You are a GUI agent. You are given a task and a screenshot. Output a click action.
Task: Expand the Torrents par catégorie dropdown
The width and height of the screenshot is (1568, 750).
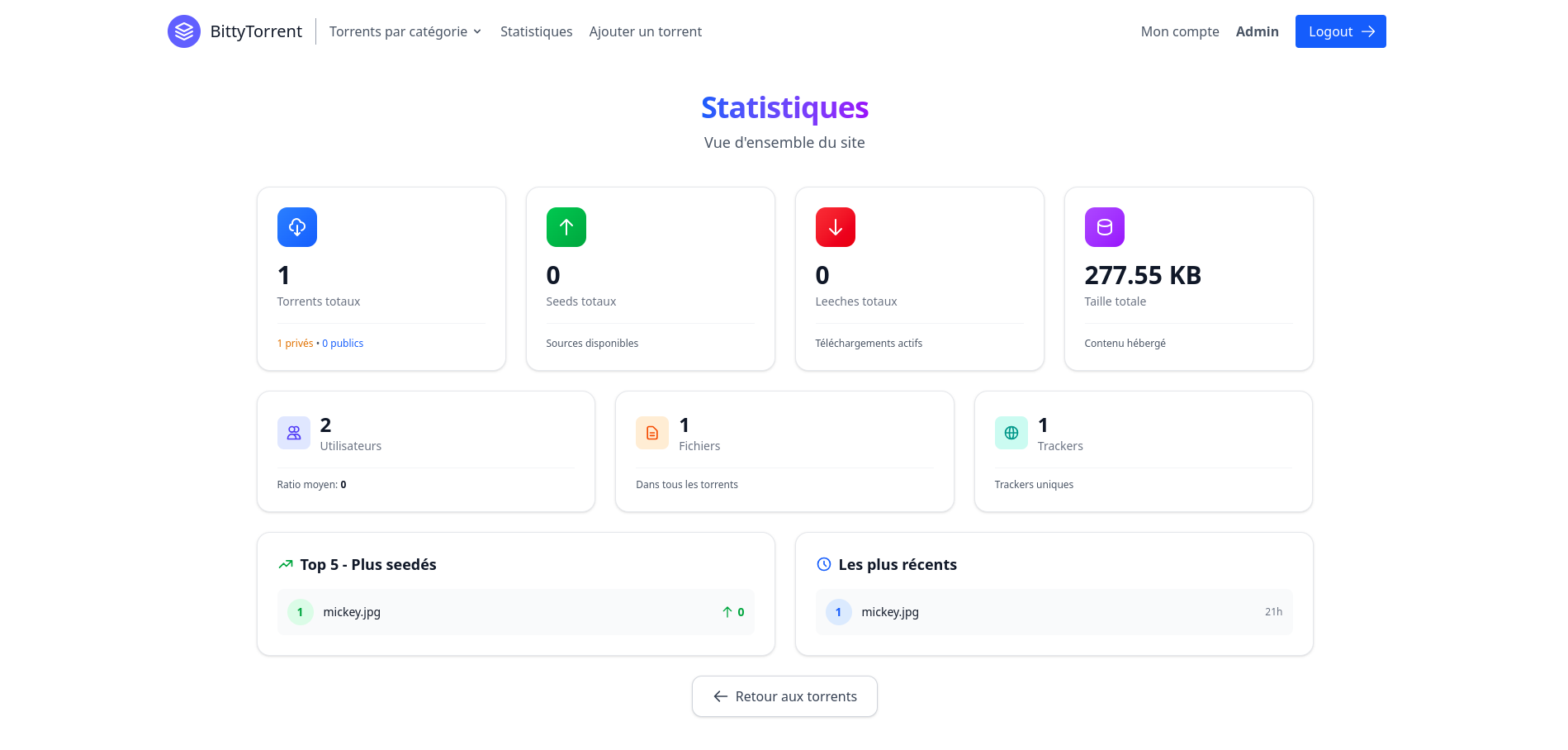(405, 31)
